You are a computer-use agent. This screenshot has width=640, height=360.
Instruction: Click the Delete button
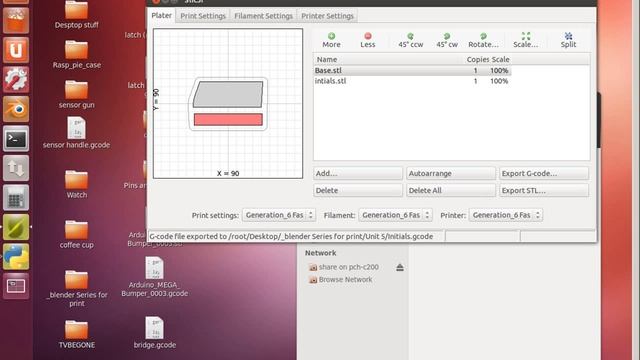point(358,190)
